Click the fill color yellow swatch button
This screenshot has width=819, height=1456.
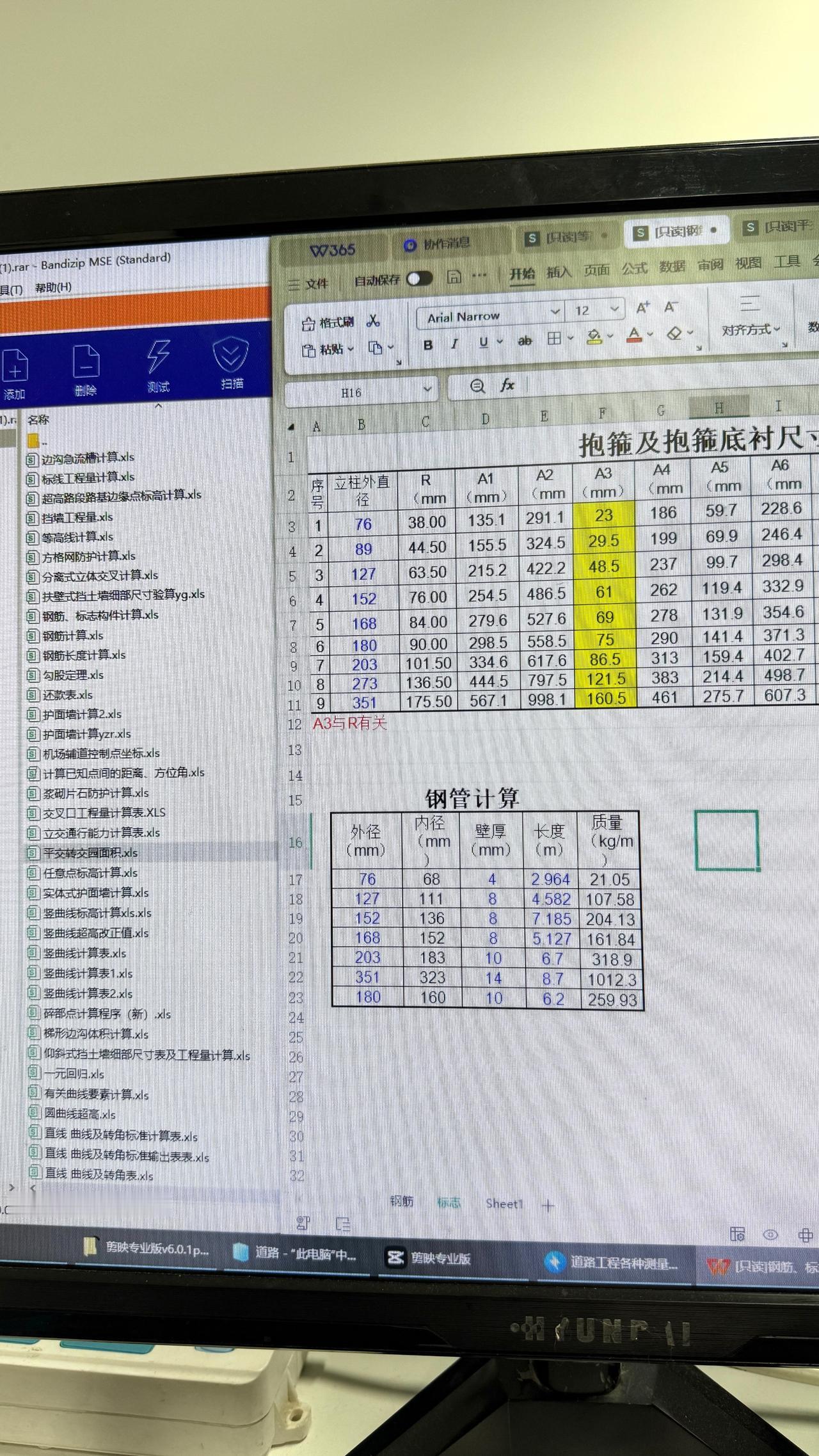pos(594,337)
